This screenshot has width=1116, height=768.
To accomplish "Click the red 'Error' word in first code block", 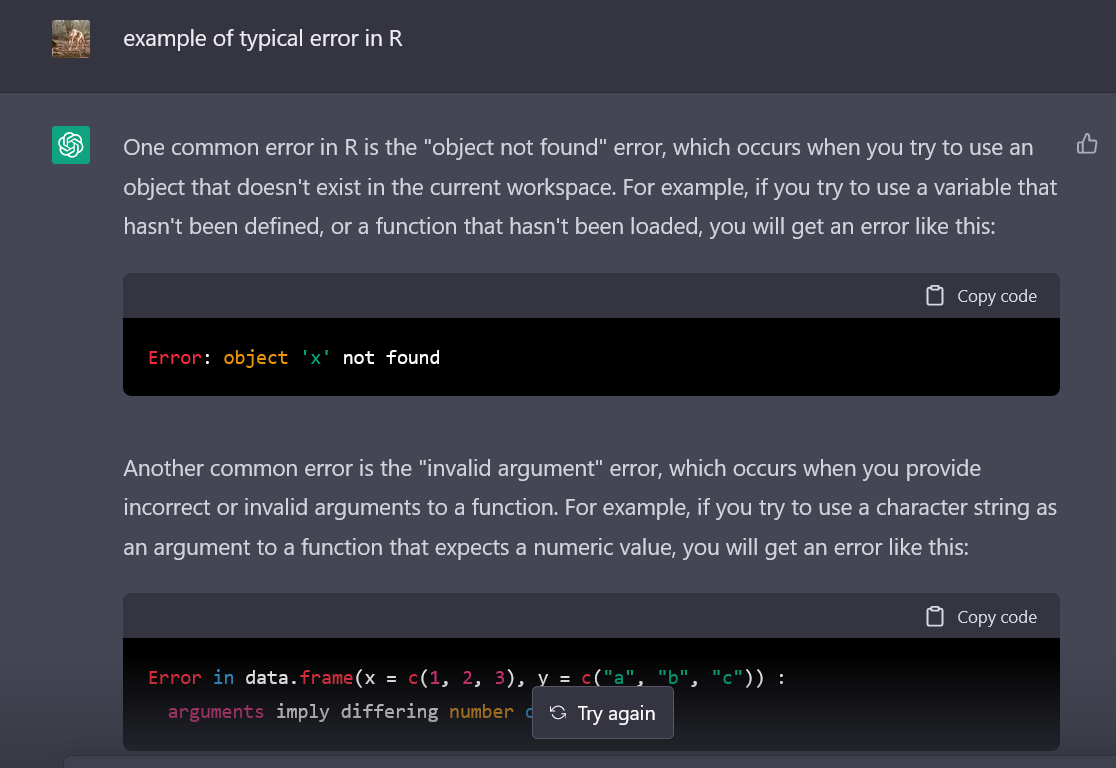I will 174,357.
